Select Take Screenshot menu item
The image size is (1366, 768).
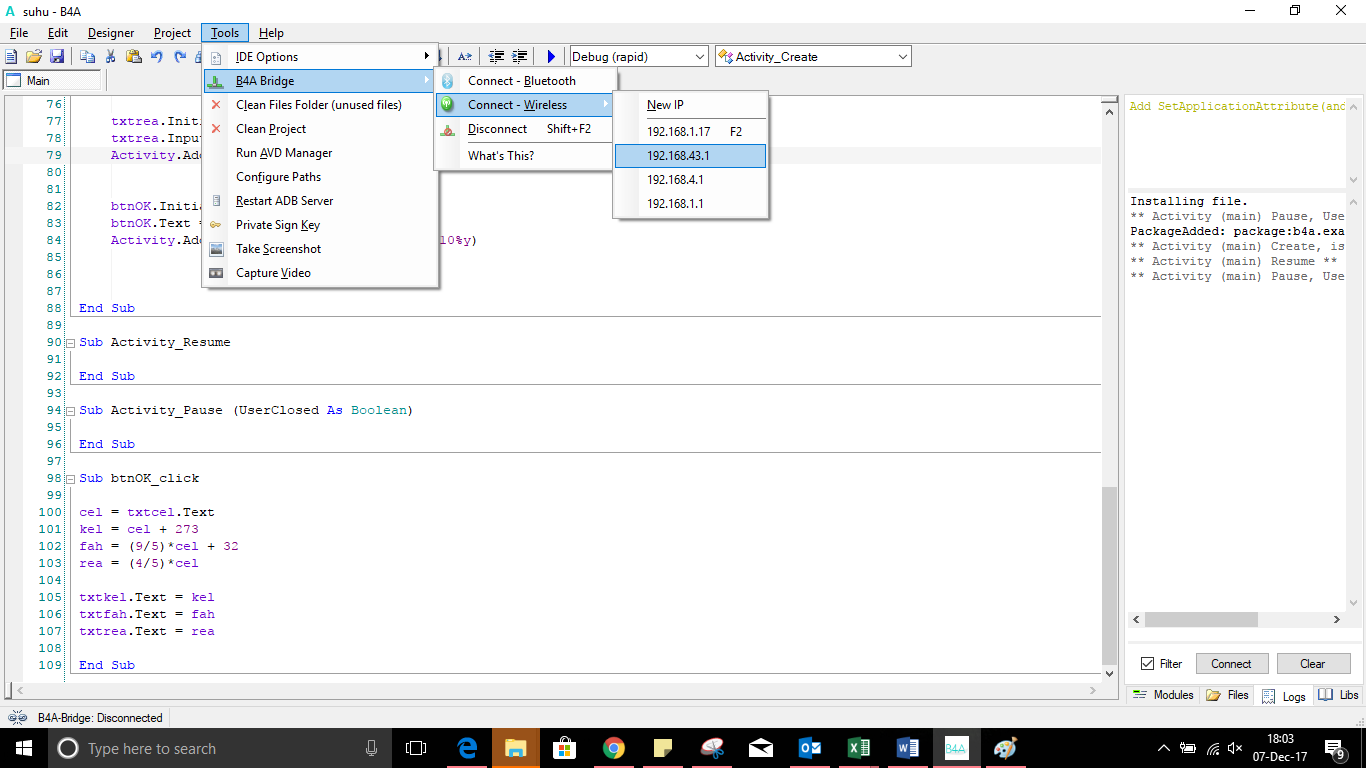(x=320, y=249)
